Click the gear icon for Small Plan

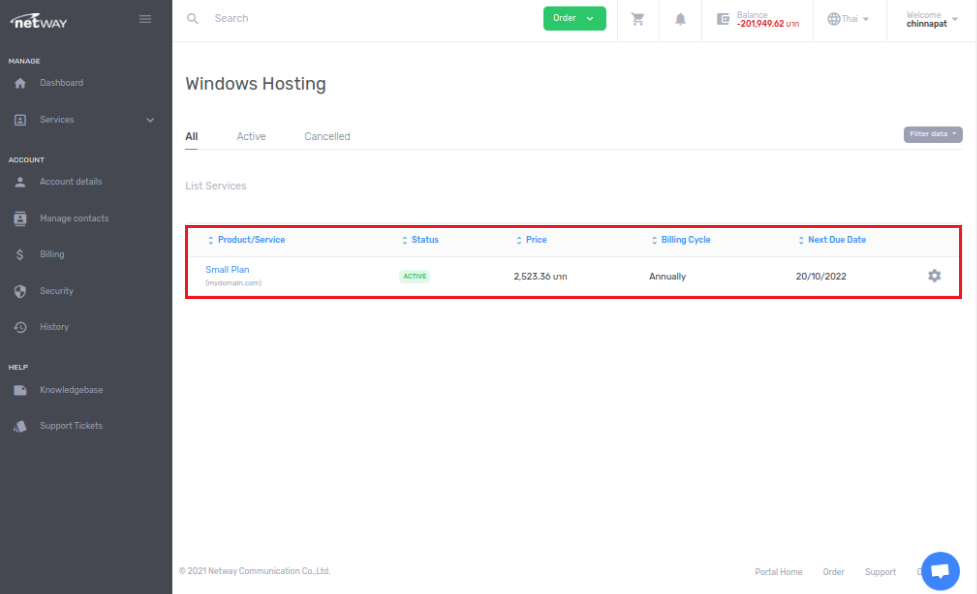click(x=934, y=276)
